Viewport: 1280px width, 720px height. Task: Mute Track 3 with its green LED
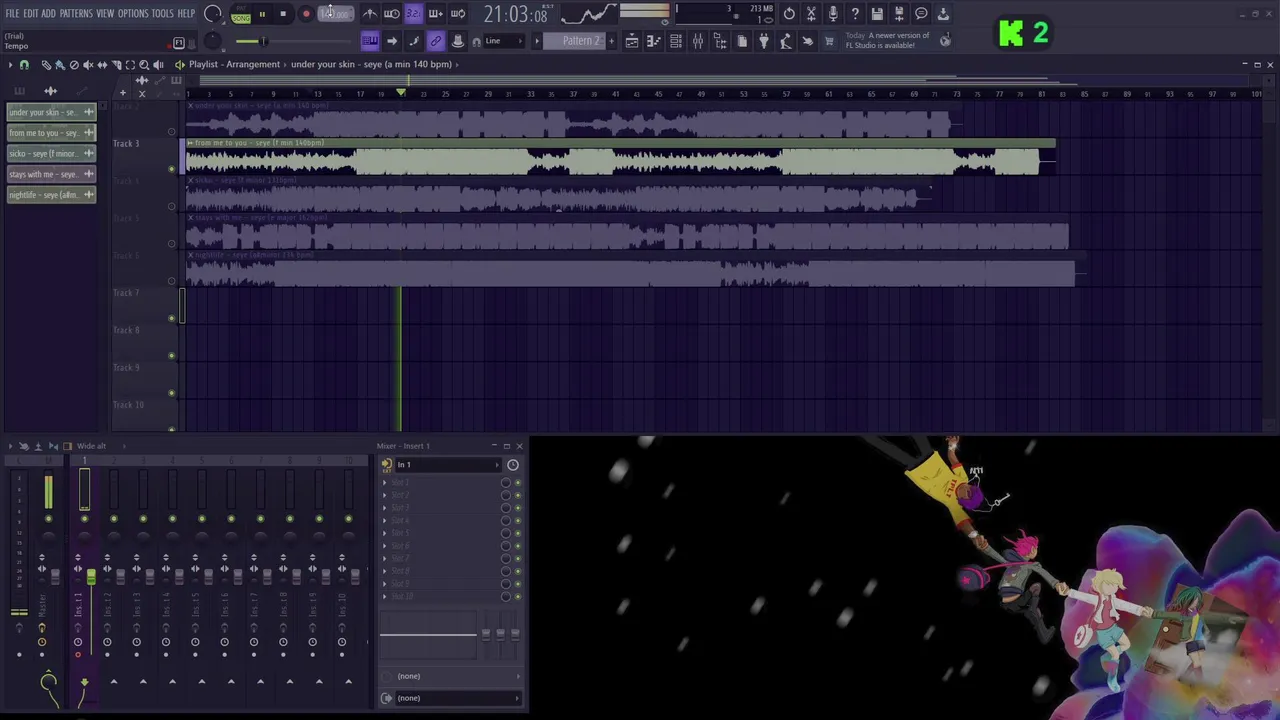pos(172,169)
